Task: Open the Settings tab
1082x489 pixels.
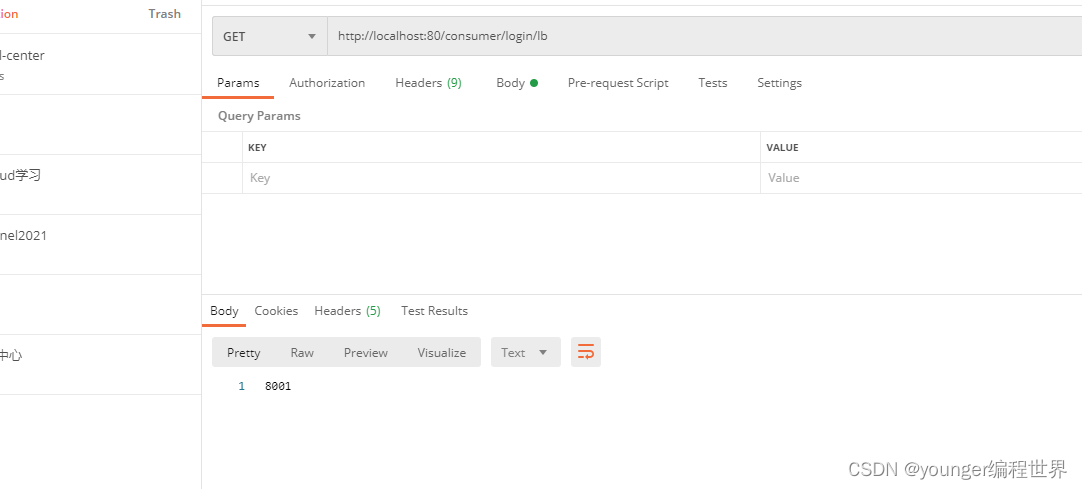Action: [x=780, y=83]
